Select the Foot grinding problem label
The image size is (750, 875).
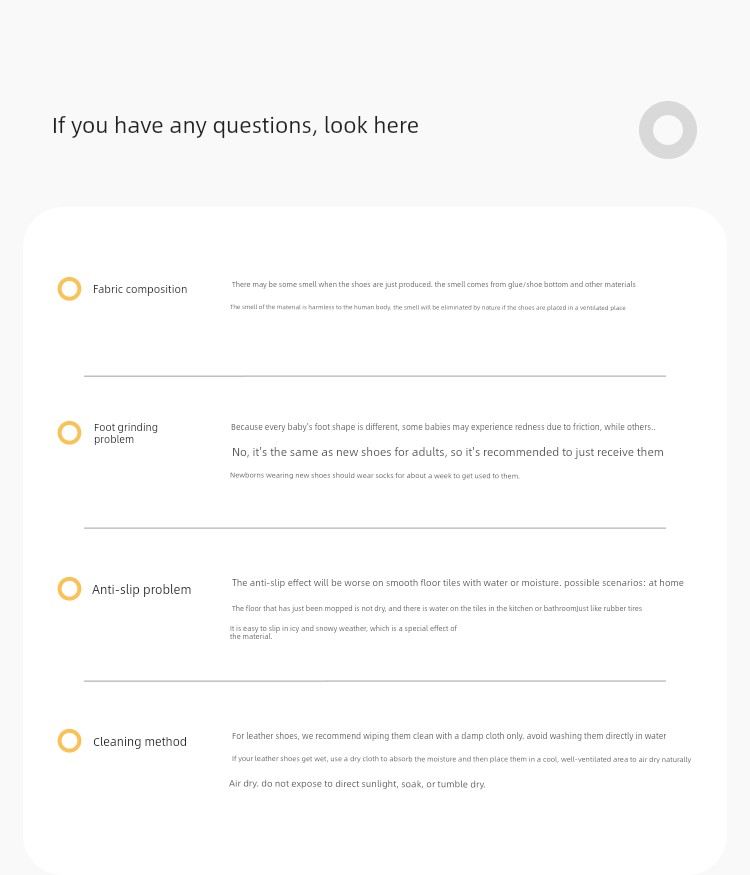126,433
